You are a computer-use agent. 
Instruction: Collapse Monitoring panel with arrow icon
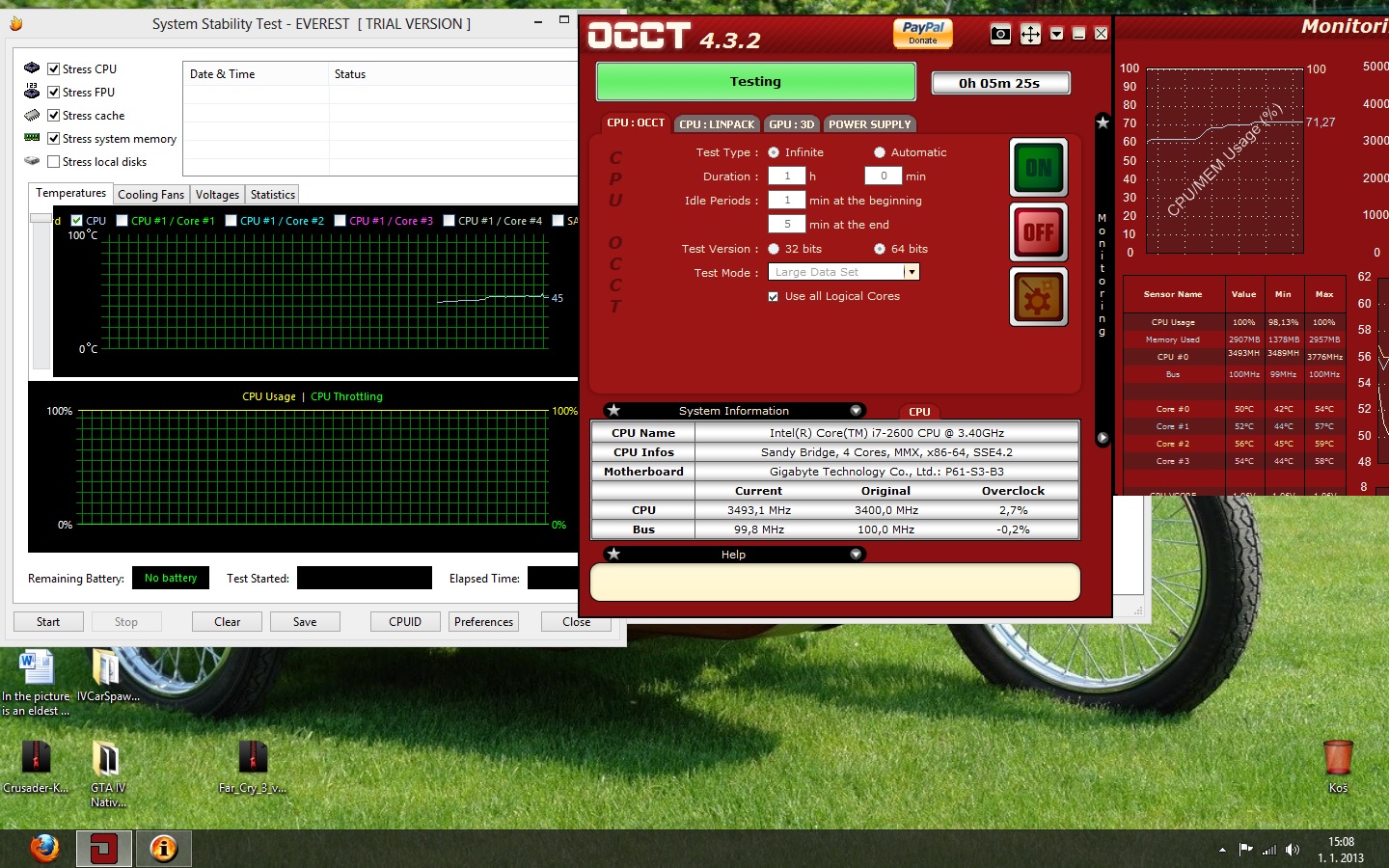1103,438
